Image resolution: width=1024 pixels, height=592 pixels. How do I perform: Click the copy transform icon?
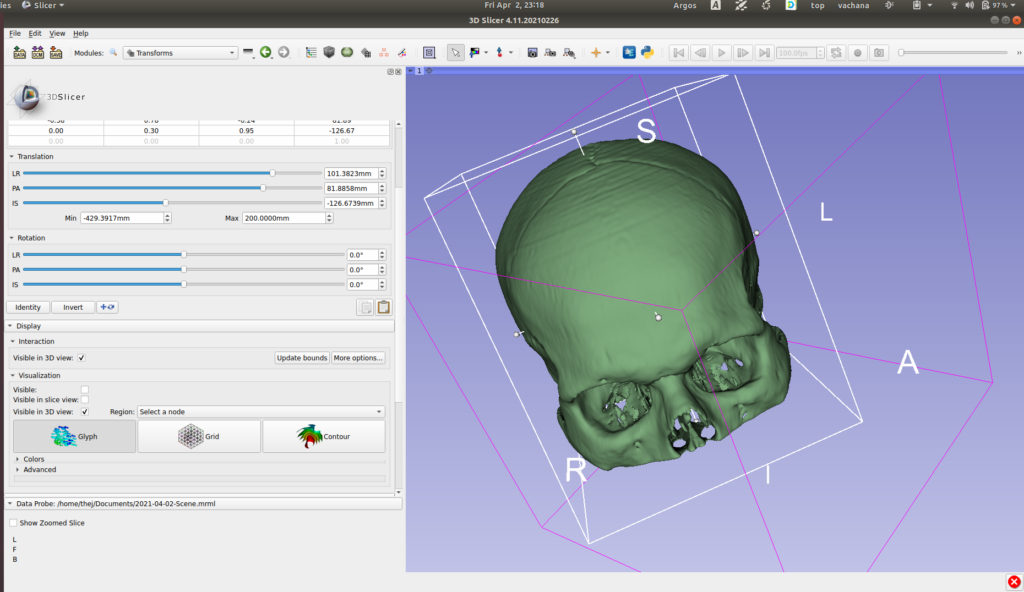(x=366, y=307)
